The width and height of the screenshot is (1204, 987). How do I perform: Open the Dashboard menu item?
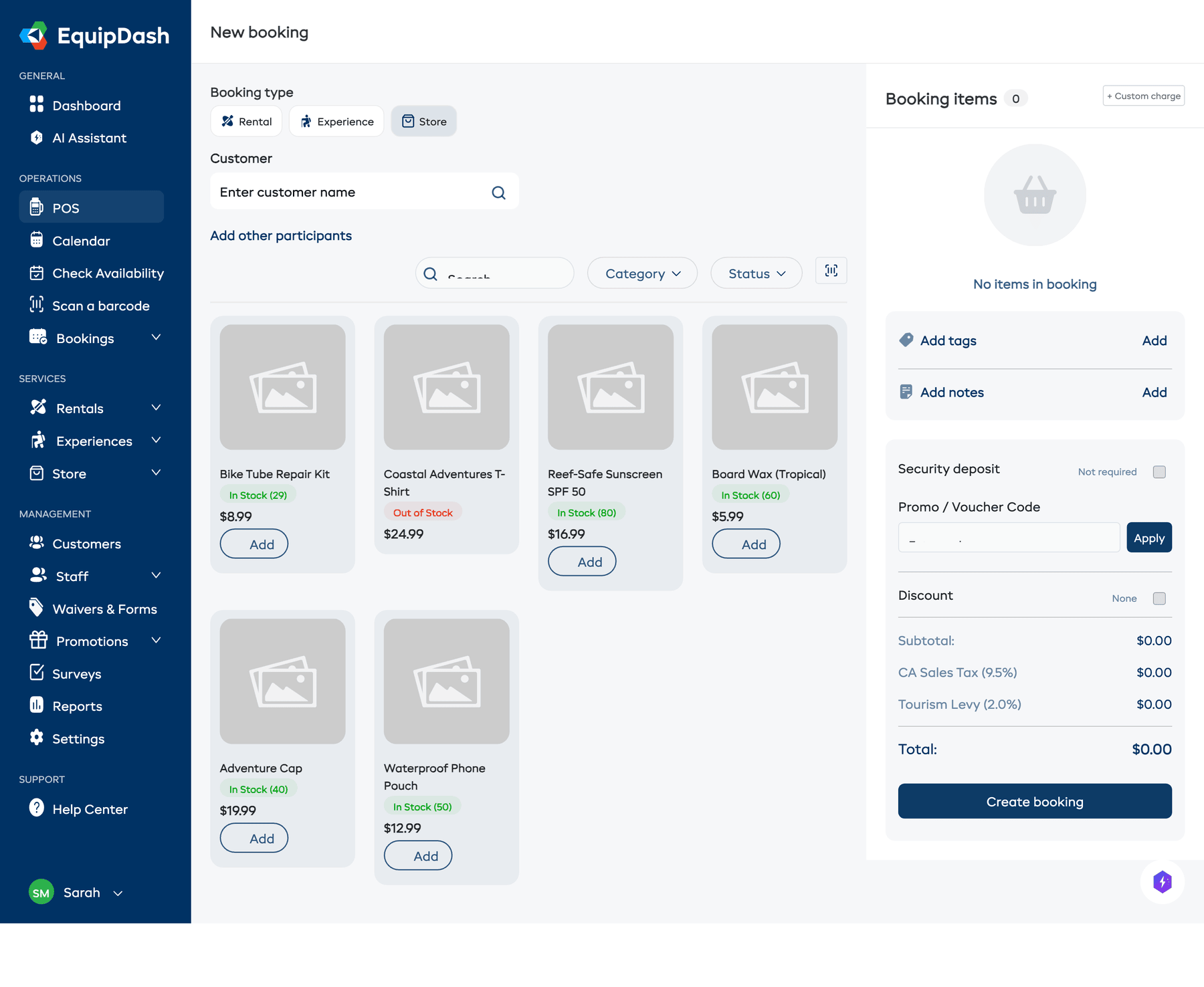(86, 105)
